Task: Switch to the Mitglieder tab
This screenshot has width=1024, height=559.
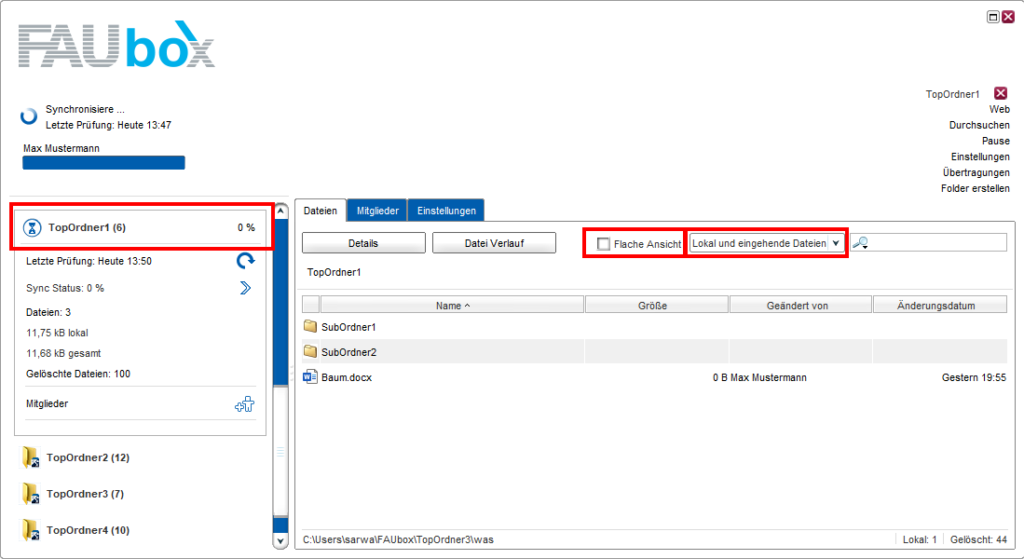Action: pos(377,211)
